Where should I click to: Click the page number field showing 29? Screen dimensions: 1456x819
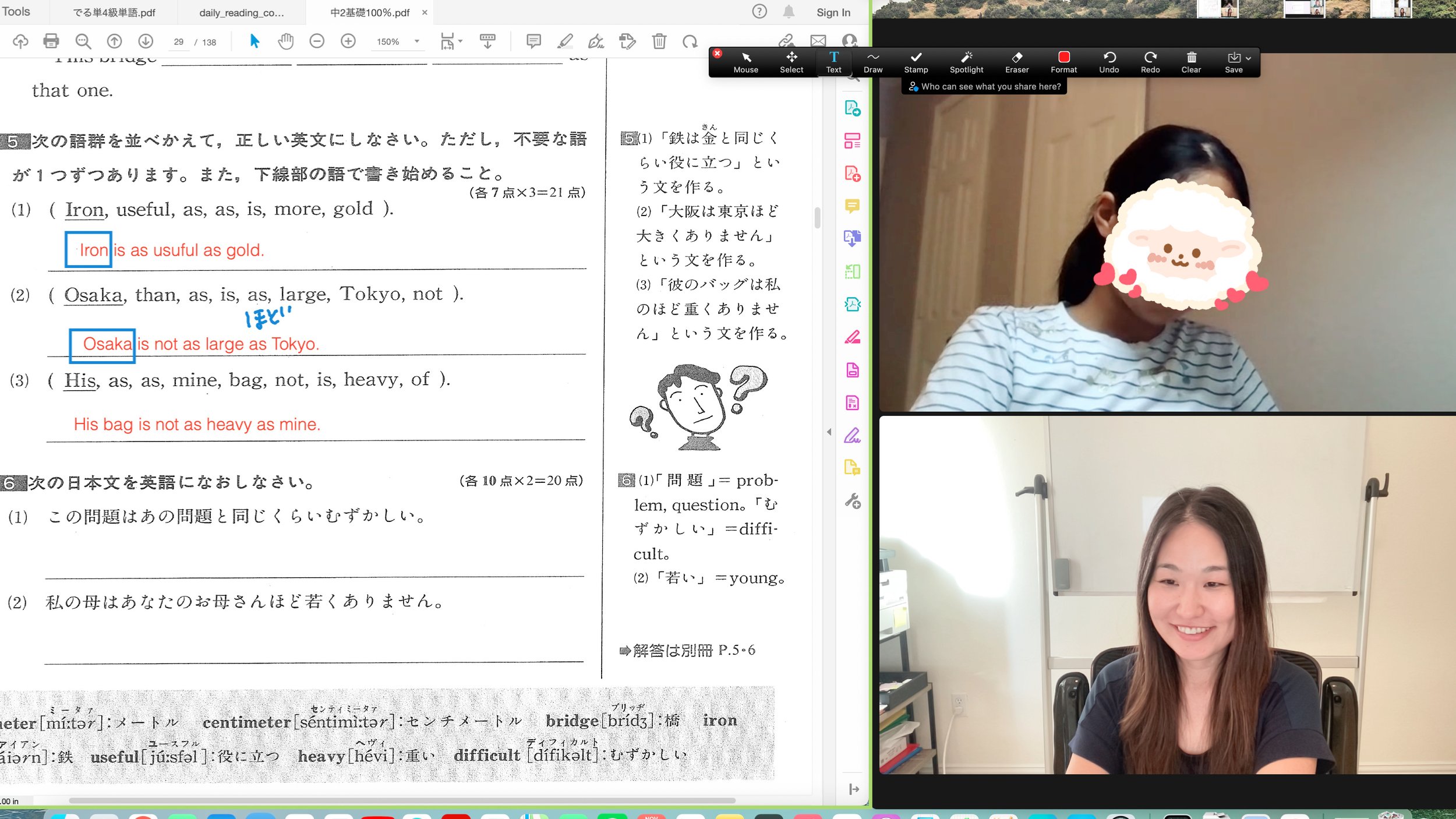[x=179, y=42]
